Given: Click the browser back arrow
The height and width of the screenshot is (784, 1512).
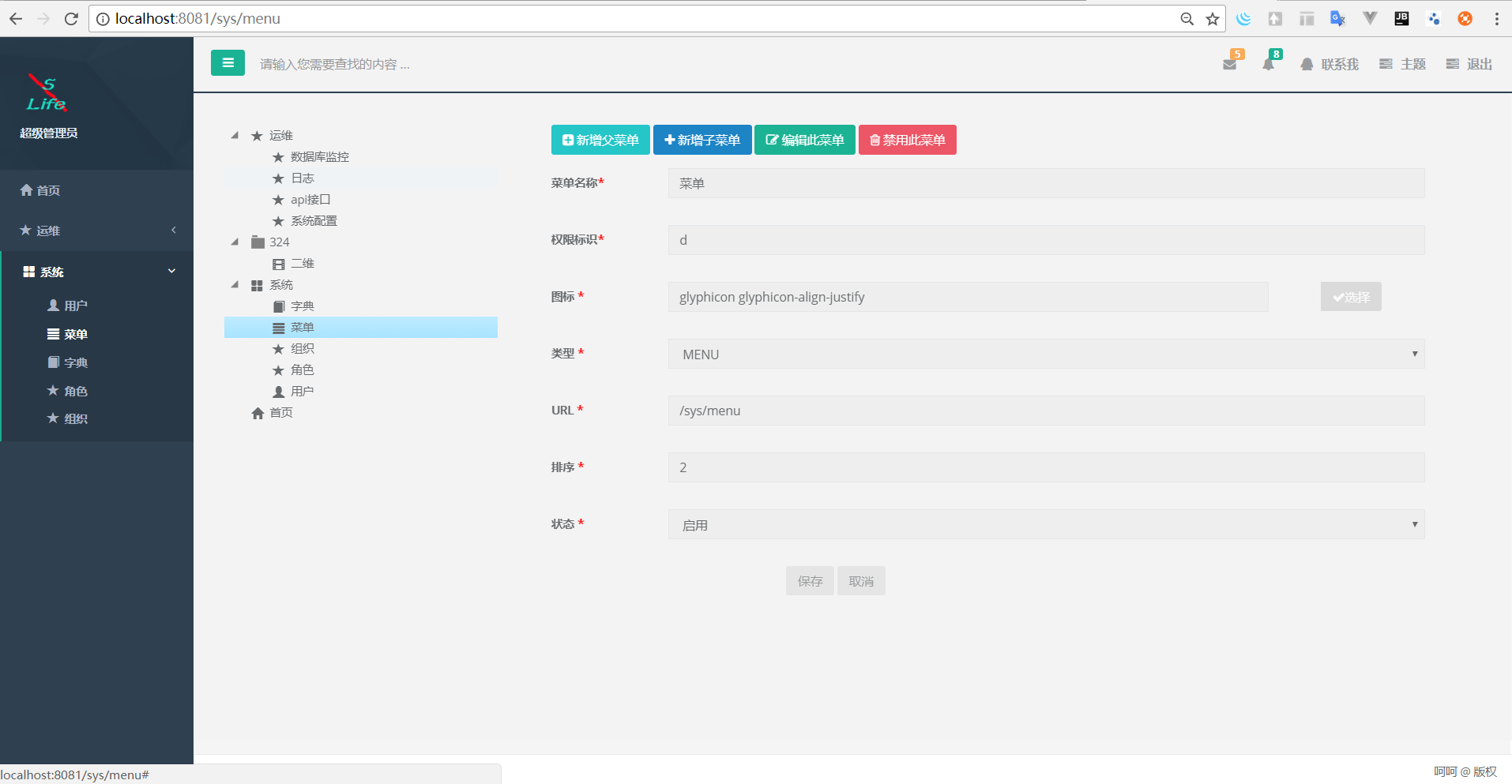Looking at the screenshot, I should coord(16,19).
